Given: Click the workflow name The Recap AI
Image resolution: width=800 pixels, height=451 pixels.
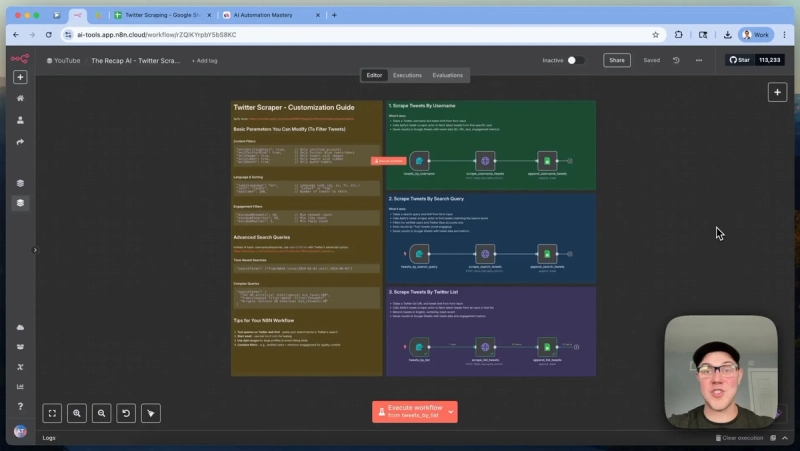Looking at the screenshot, I should pyautogui.click(x=135, y=60).
